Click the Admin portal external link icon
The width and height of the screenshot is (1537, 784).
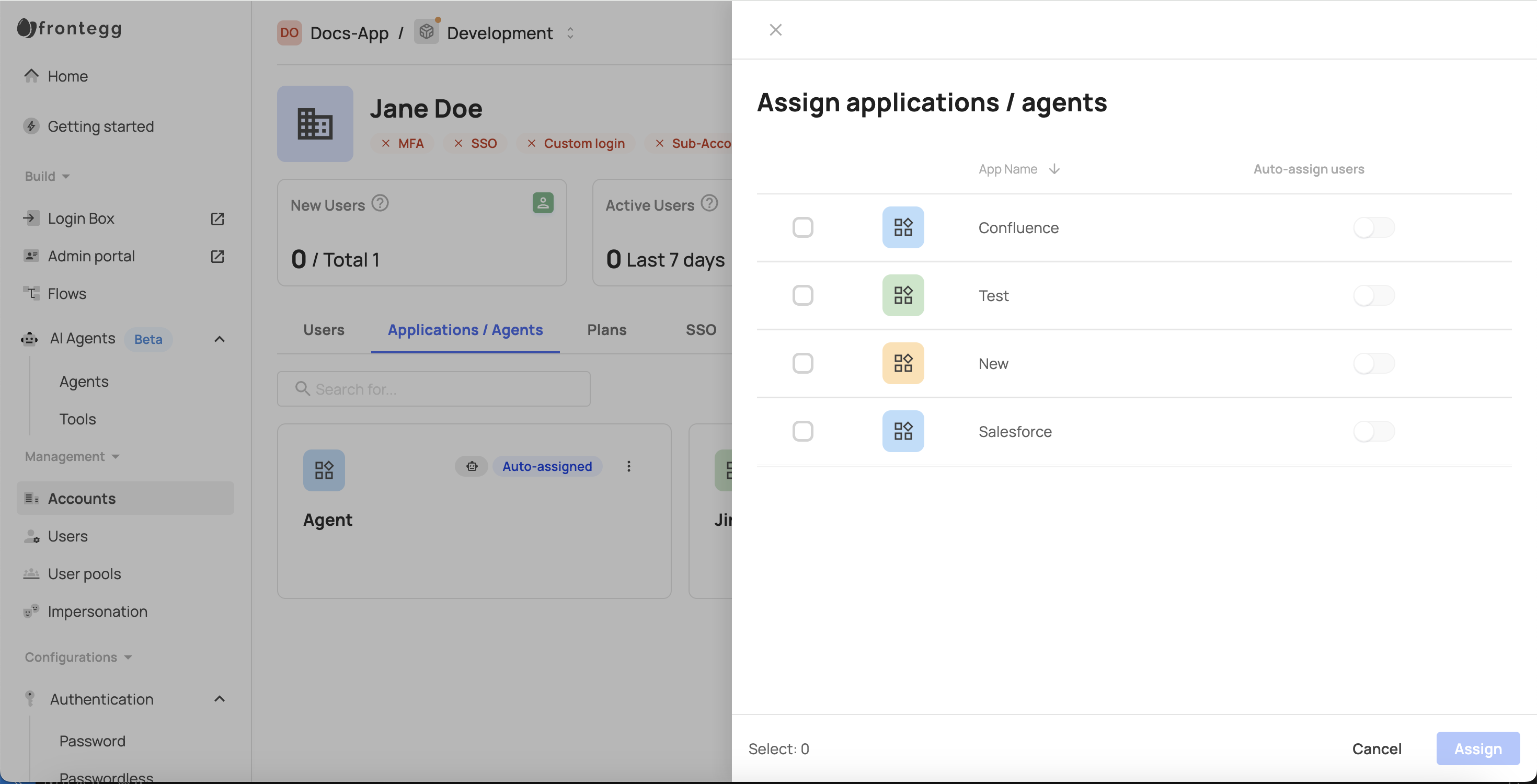(217, 256)
